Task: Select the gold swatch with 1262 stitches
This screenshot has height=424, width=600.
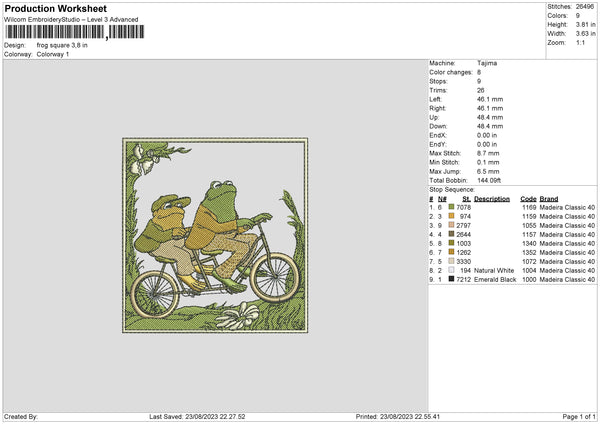Action: click(452, 252)
